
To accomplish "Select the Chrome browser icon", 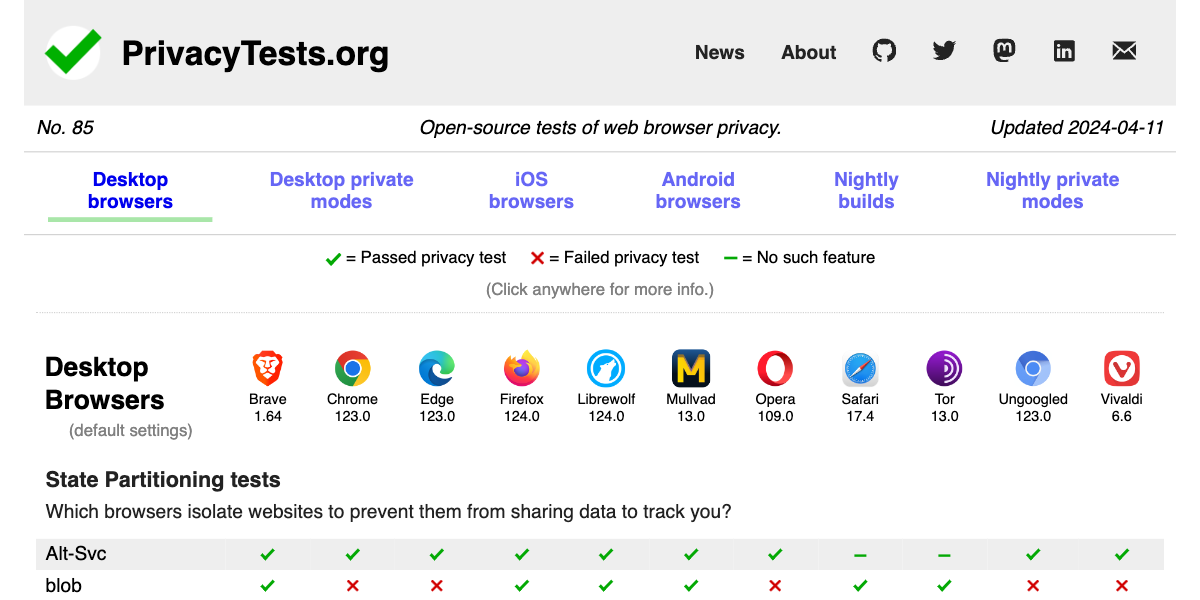I will 352,369.
